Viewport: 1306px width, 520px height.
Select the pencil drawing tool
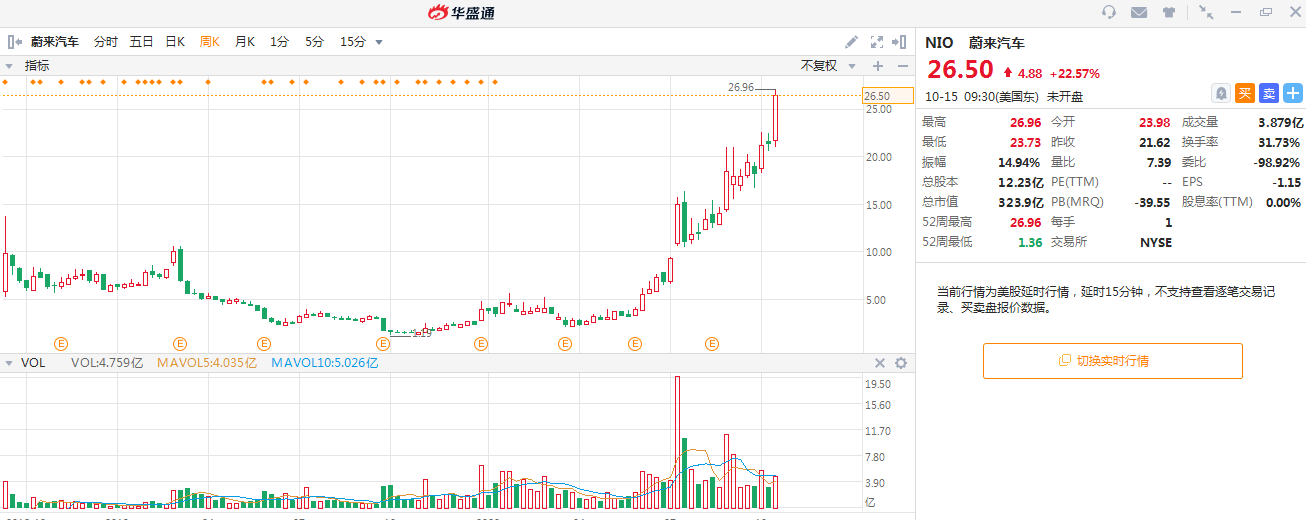tap(851, 42)
